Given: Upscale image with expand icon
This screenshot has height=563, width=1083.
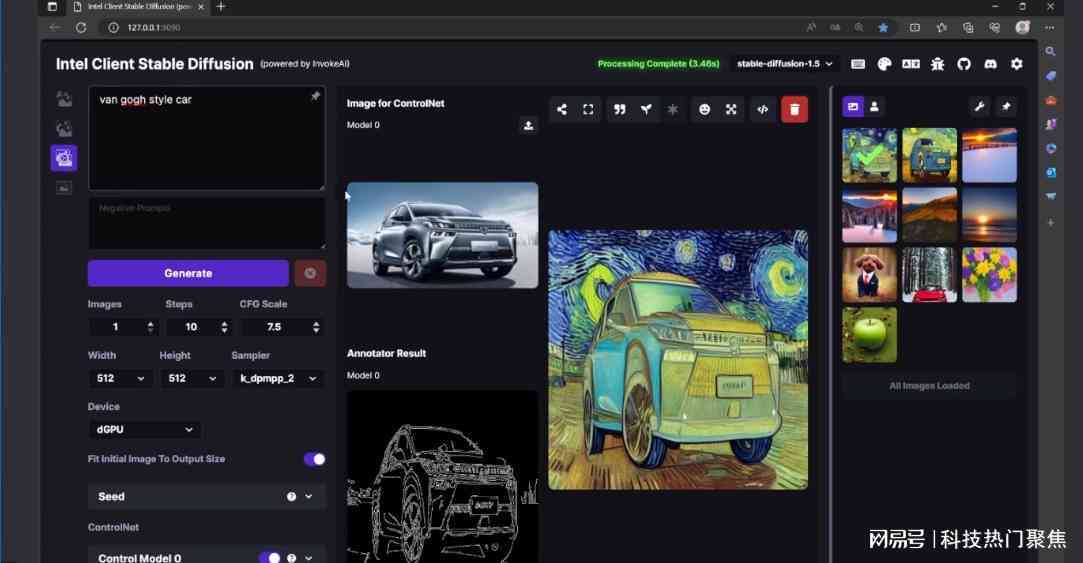Looking at the screenshot, I should [731, 109].
